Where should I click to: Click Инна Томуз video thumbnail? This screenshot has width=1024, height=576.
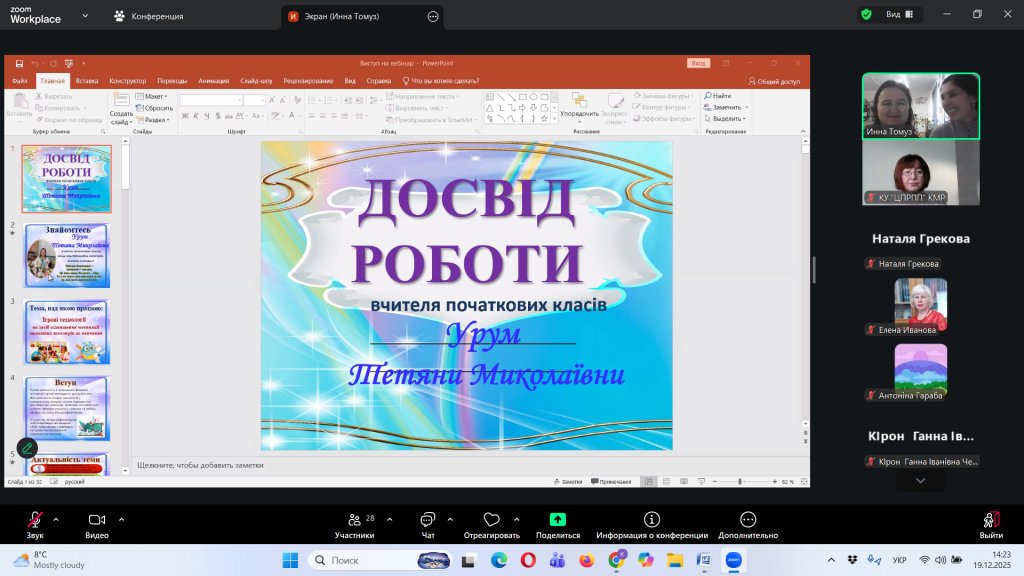coord(921,106)
